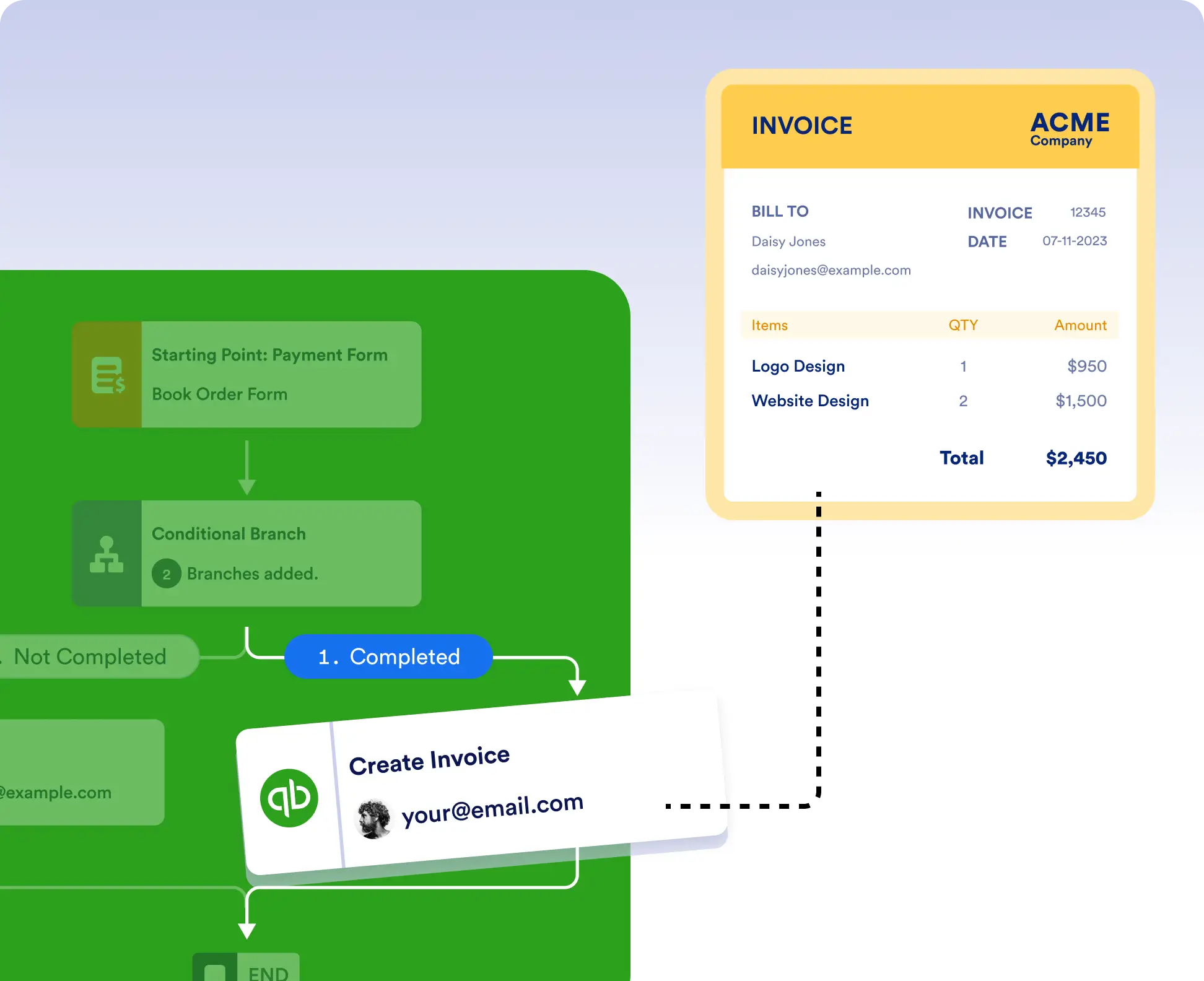
Task: Click 'Create Invoice' title text
Action: 429,761
